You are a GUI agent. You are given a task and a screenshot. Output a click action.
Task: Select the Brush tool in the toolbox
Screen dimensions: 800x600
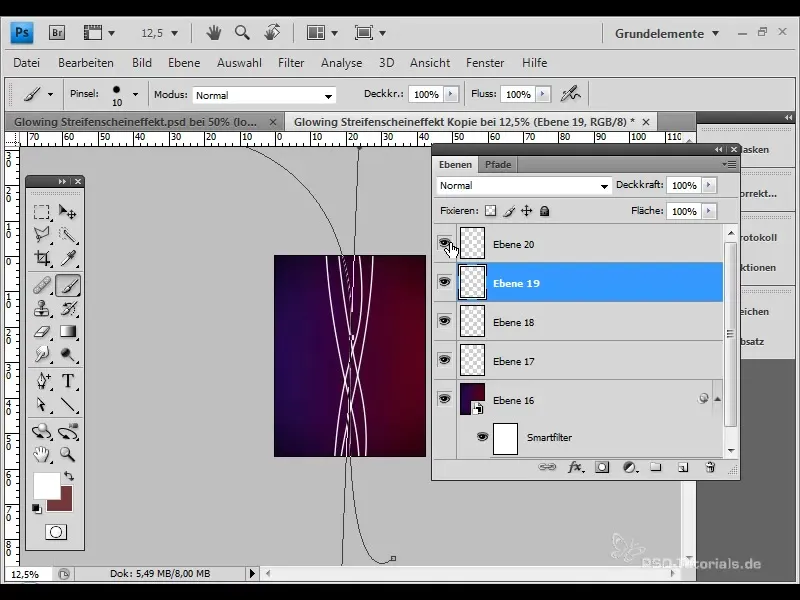click(x=67, y=285)
